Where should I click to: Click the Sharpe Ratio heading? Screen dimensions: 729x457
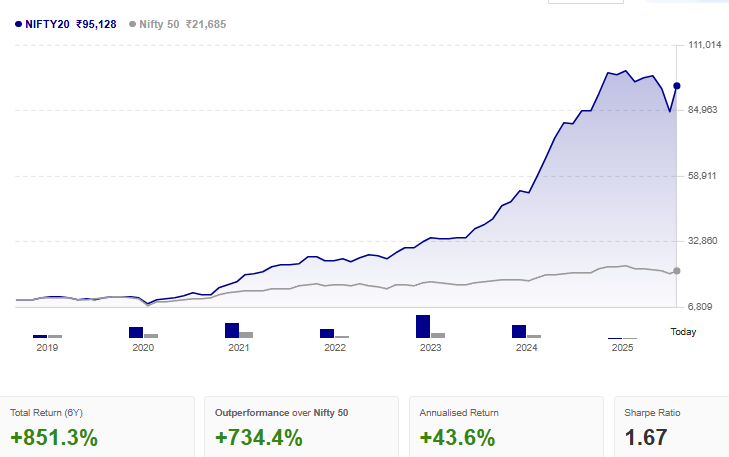click(652, 413)
